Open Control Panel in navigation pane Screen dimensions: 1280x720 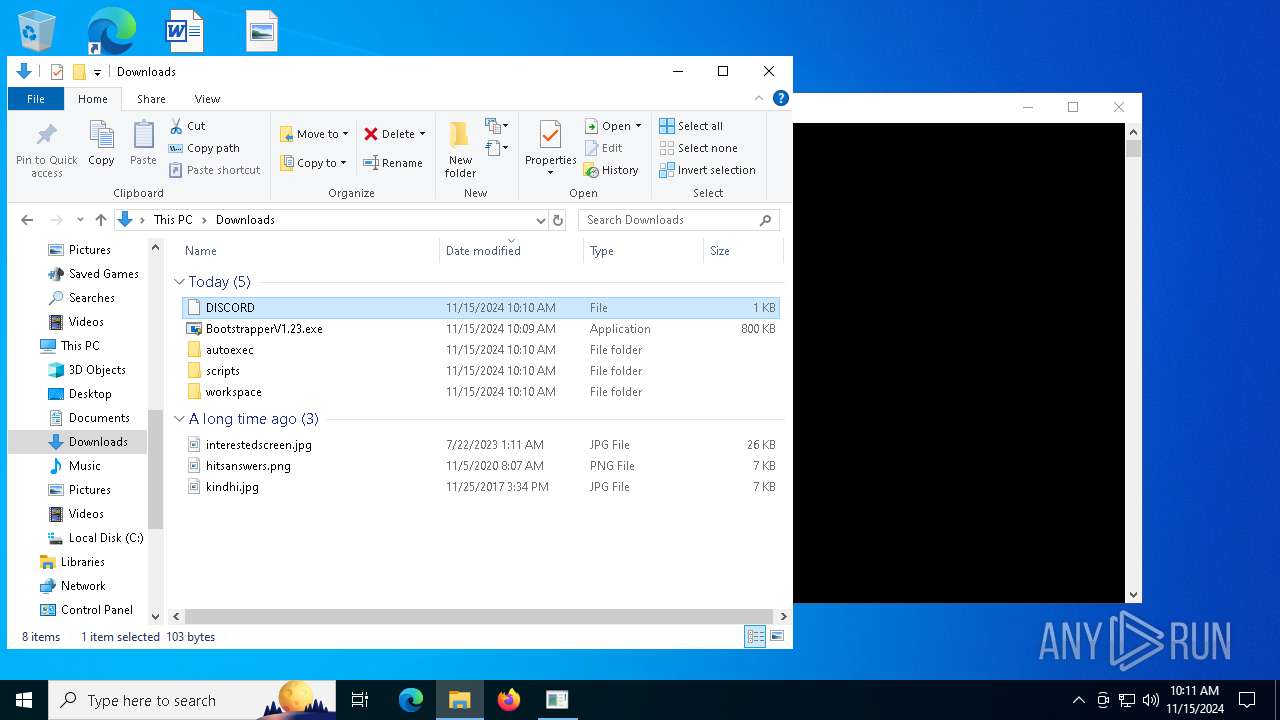pyautogui.click(x=86, y=610)
